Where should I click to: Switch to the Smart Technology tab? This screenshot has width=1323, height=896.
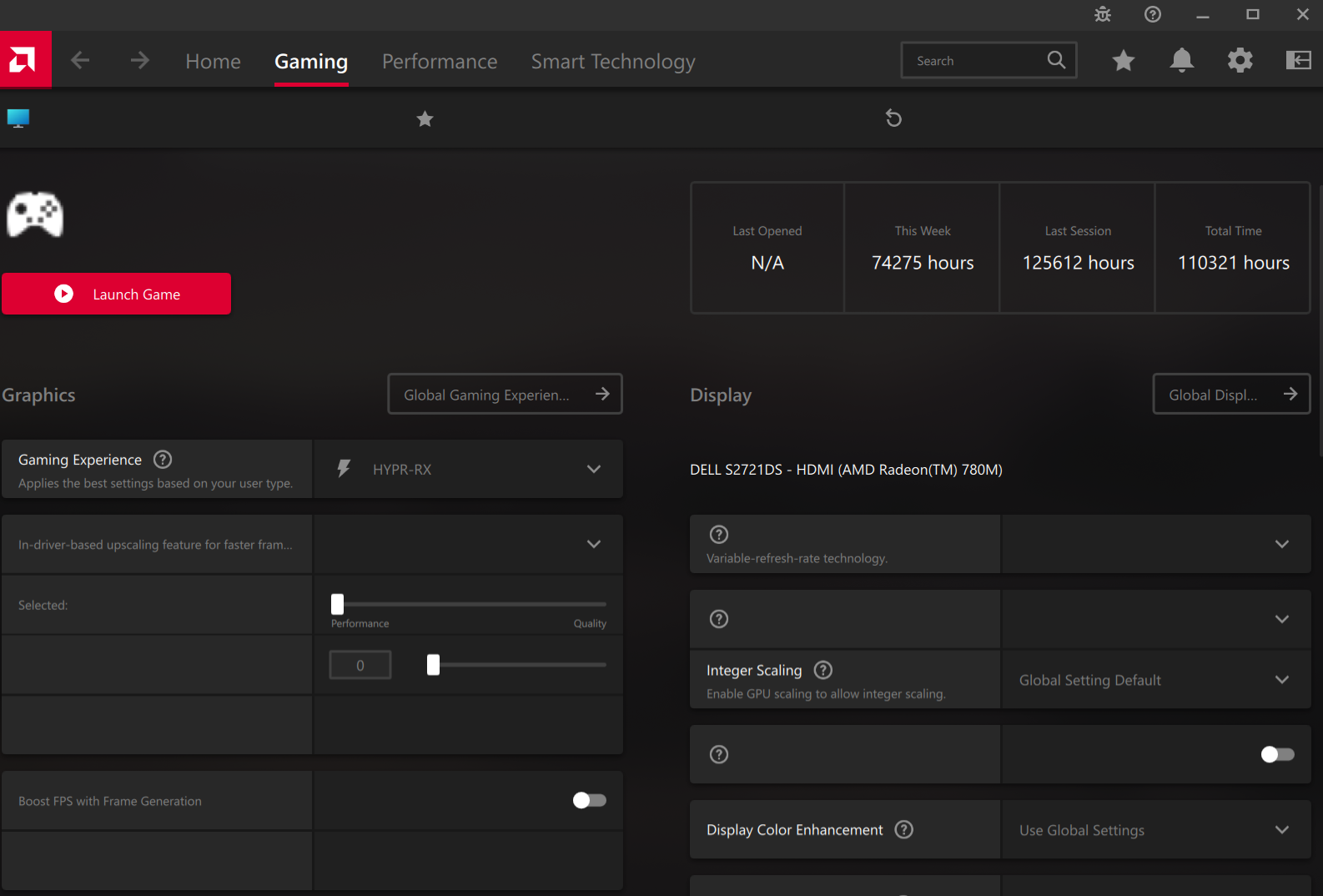(x=613, y=61)
